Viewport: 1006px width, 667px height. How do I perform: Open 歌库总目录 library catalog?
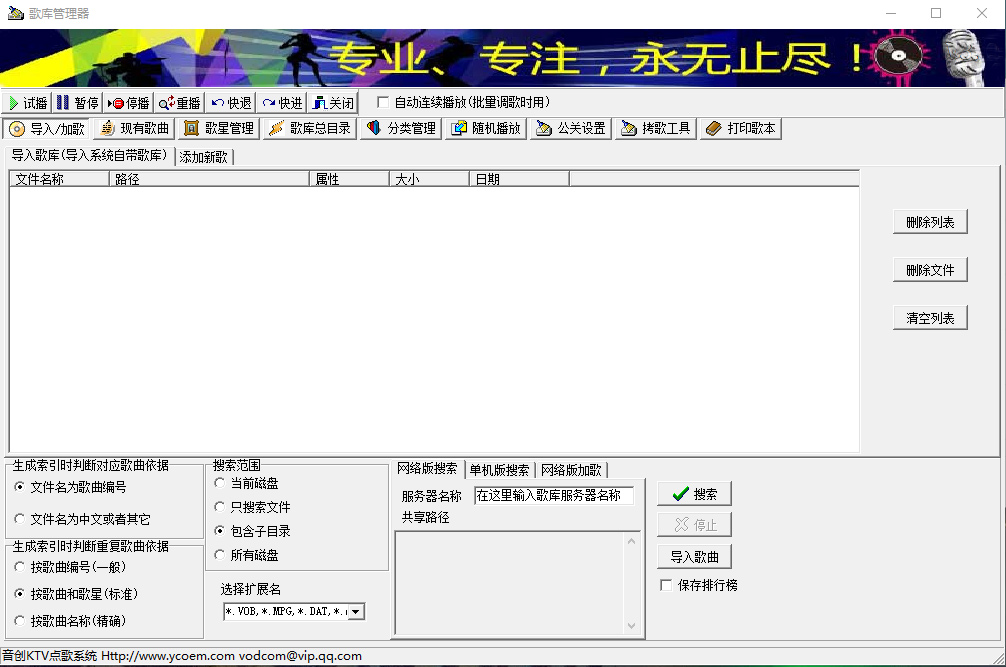310,129
